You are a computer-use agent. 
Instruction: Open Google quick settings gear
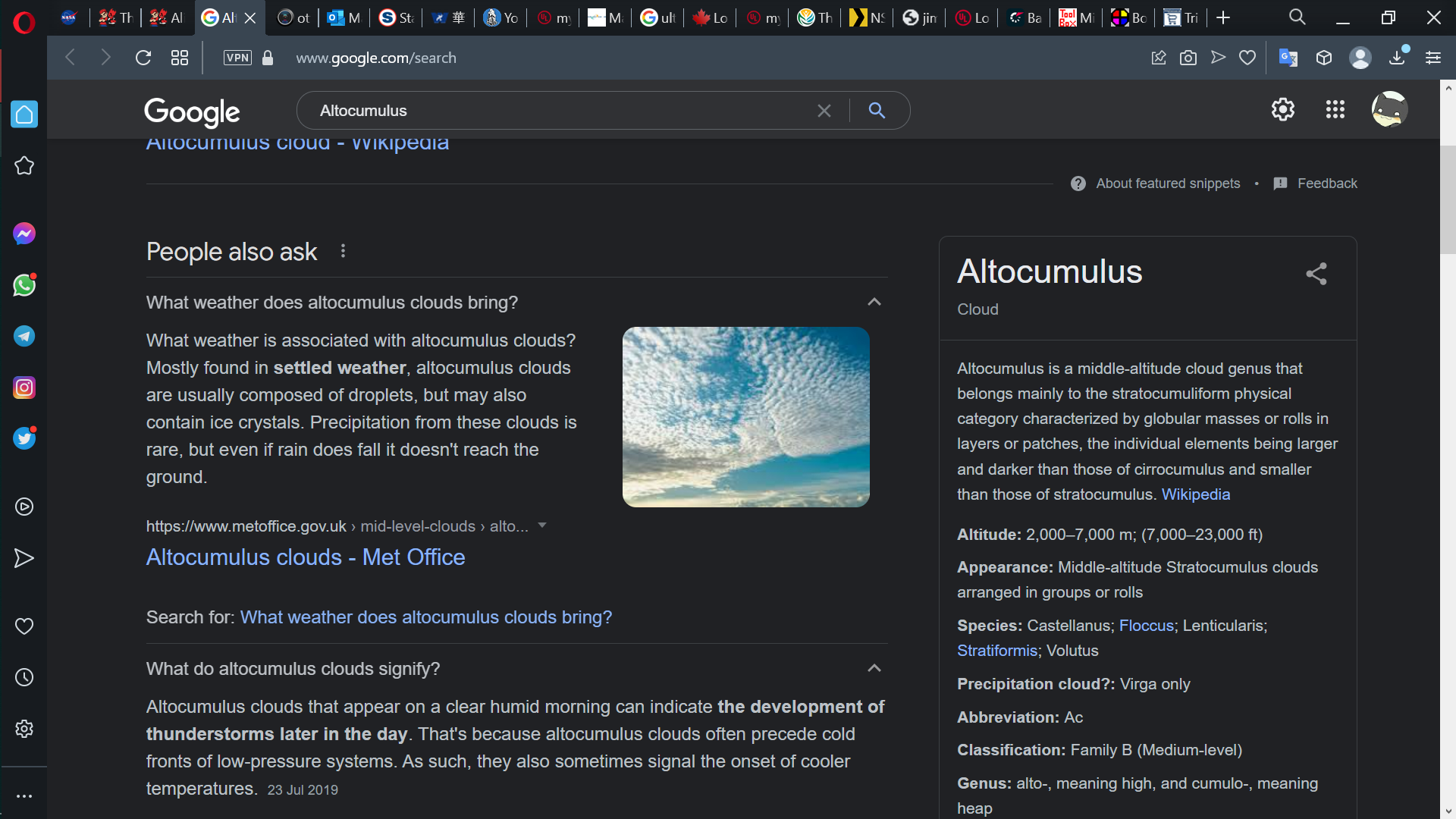click(x=1283, y=109)
